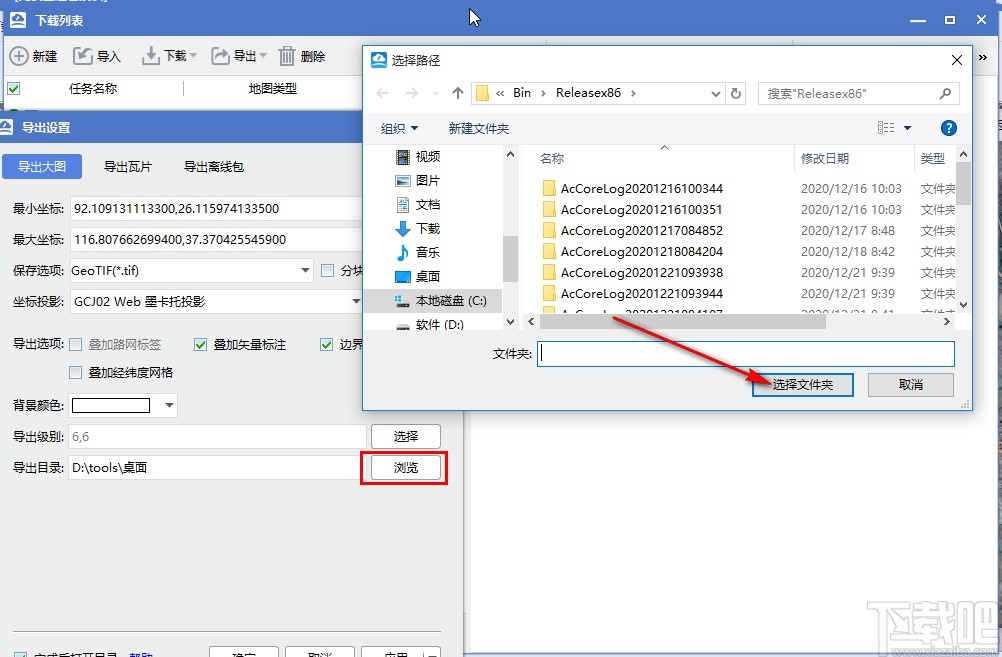Click the file list horizontal scrollbar

682,322
